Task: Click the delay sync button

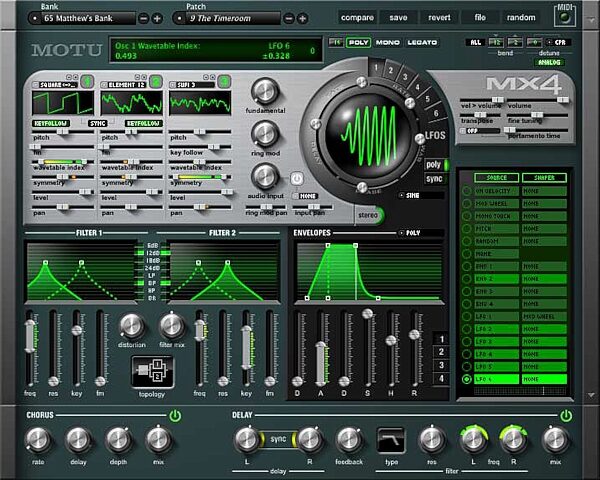Action: pyautogui.click(x=278, y=439)
